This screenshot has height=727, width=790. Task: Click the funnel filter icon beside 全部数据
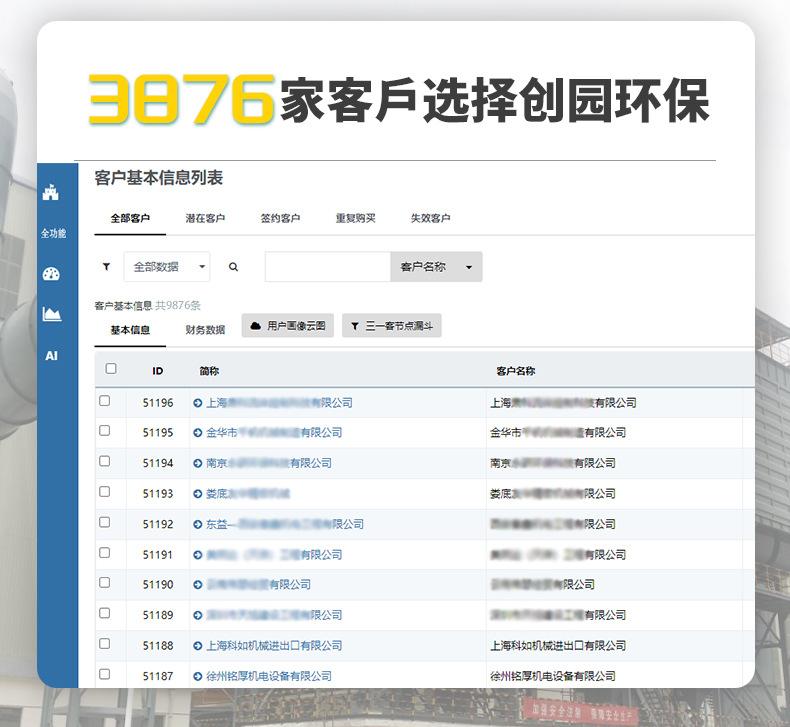[106, 267]
